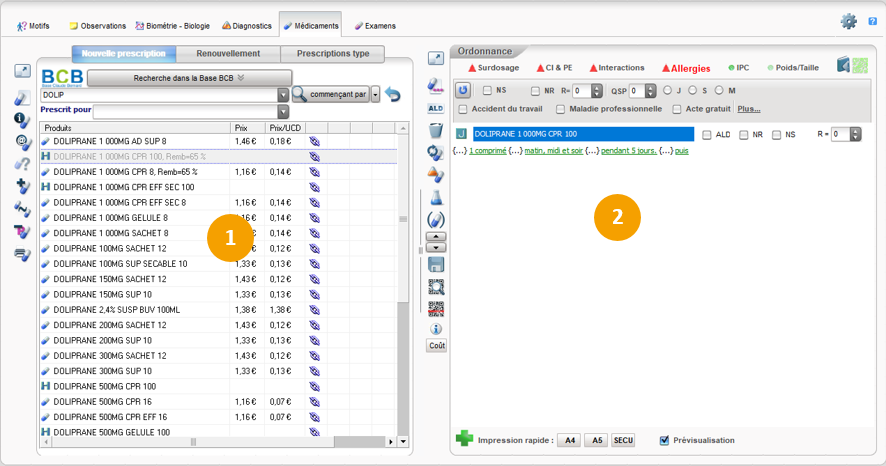Click the round blue info icon above Coût
Screen dimensions: 886x466
click(x=436, y=329)
